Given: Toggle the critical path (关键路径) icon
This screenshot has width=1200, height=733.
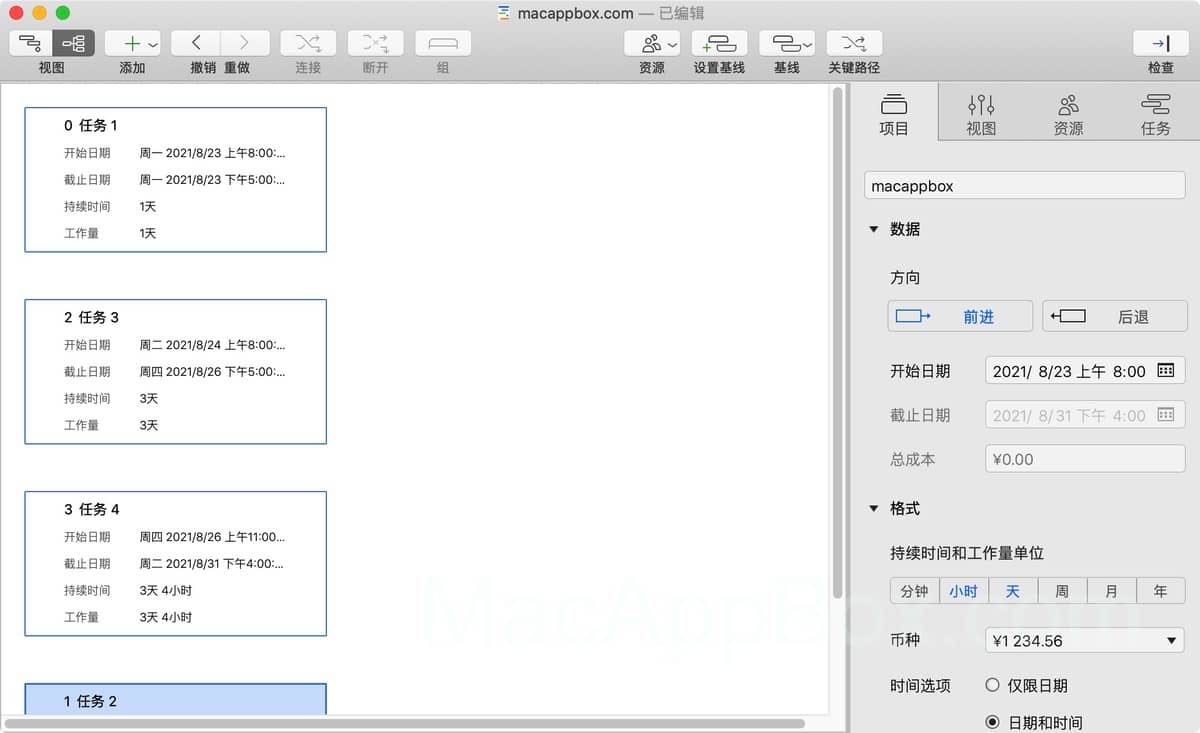Looking at the screenshot, I should click(854, 43).
